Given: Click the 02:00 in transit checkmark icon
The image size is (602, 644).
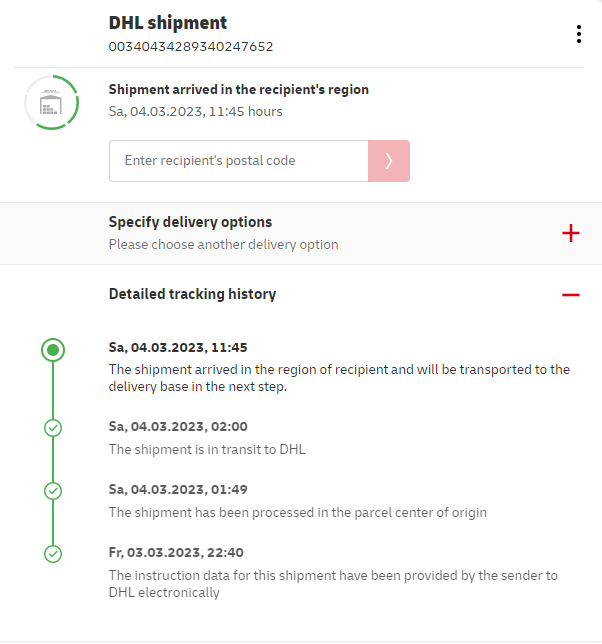Looking at the screenshot, I should pos(54,428).
